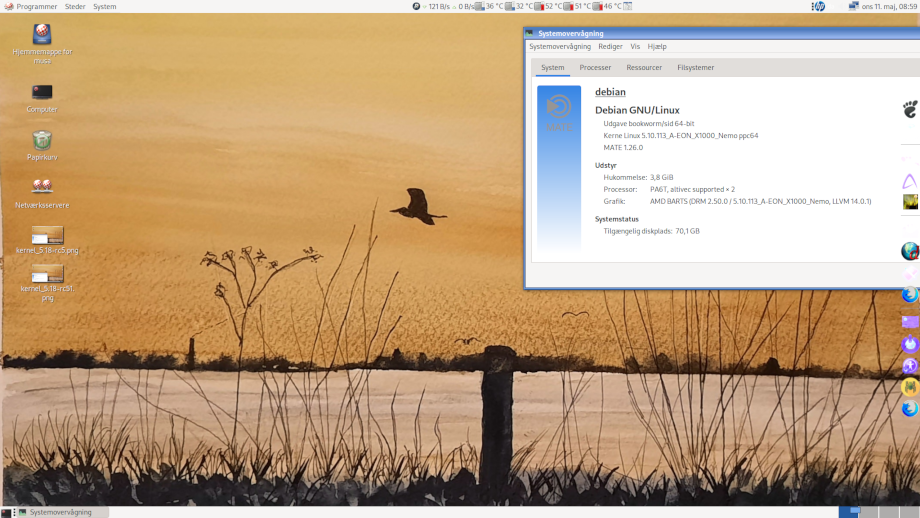
Task: Open the Programmer applications menu
Action: (37, 6)
